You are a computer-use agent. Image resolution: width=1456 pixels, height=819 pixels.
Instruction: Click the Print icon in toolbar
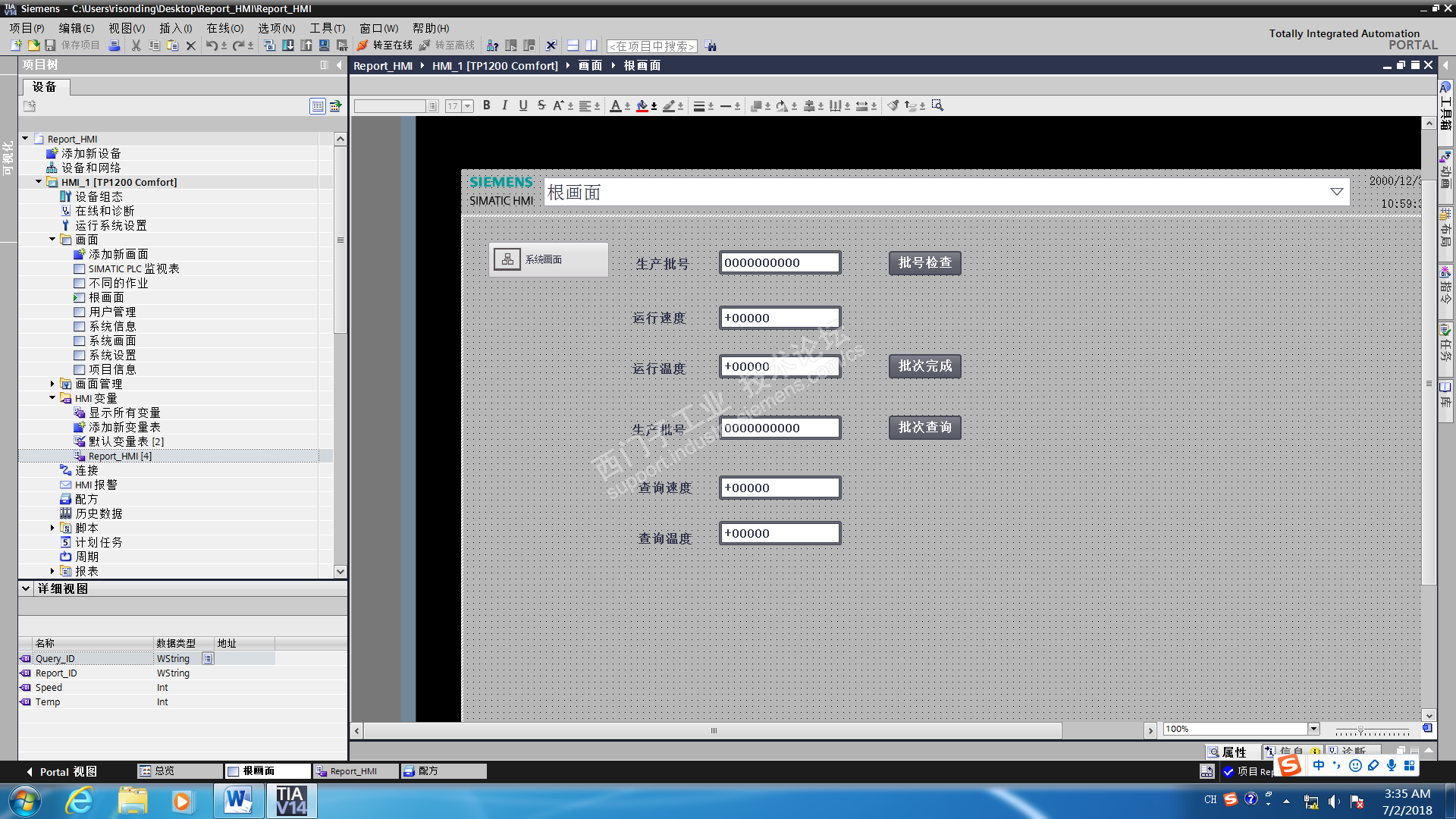pyautogui.click(x=114, y=45)
